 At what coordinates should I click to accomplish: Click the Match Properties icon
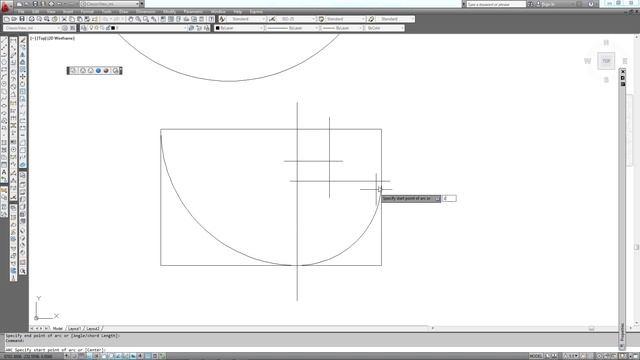(x=87, y=19)
